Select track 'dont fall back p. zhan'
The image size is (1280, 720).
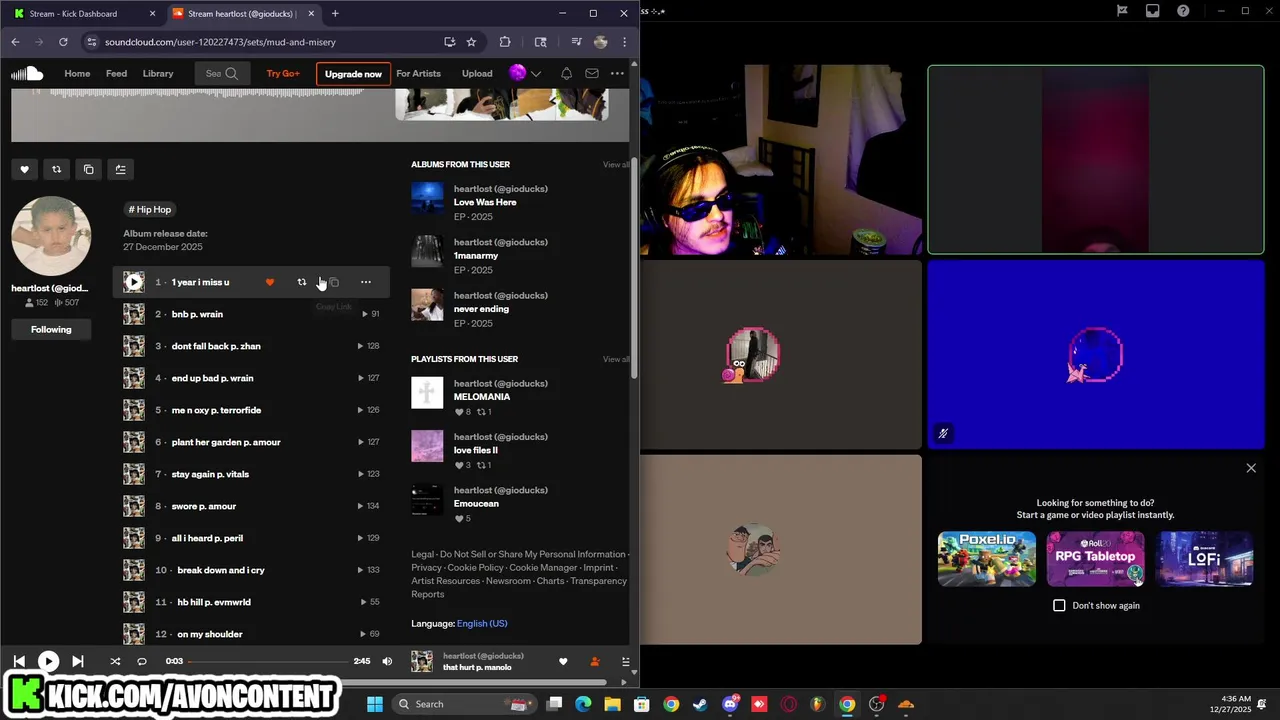[216, 346]
